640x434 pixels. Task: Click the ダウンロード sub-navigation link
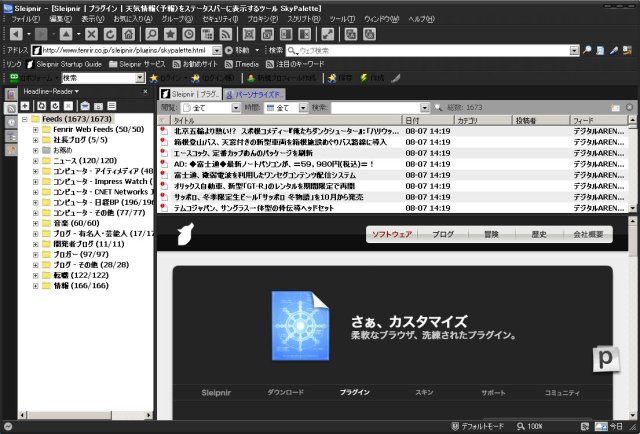click(285, 392)
